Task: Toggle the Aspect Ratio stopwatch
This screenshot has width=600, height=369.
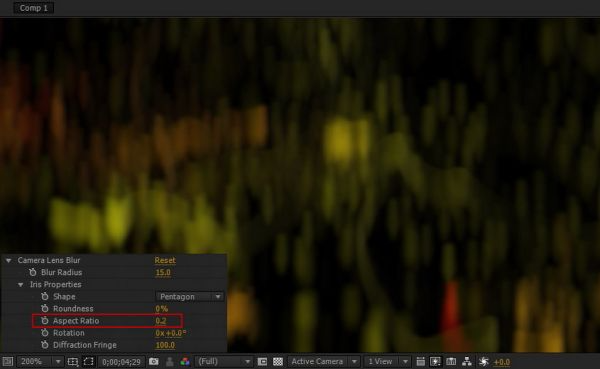Action: (x=45, y=321)
